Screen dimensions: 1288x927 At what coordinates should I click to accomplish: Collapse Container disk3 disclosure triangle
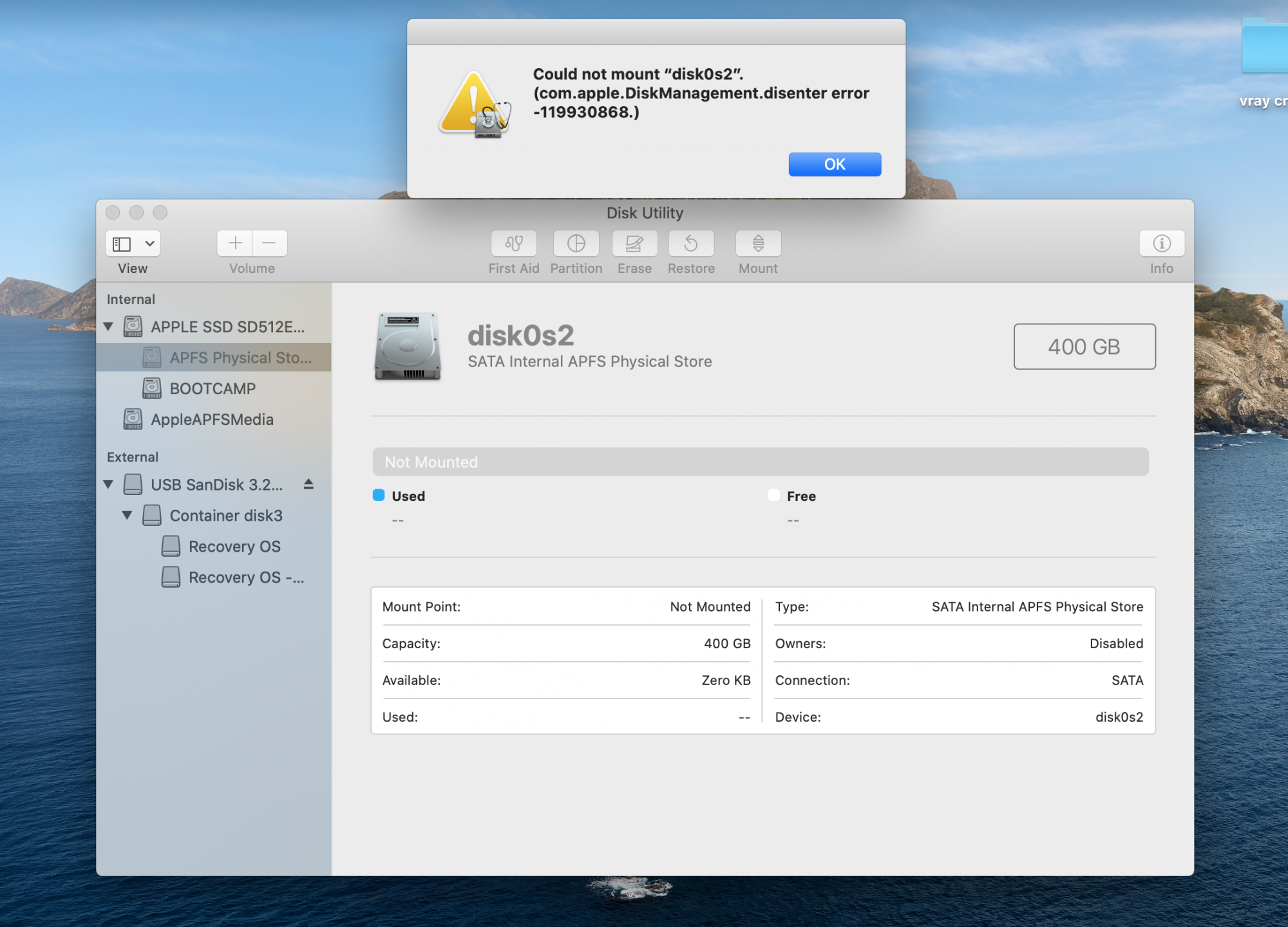127,515
